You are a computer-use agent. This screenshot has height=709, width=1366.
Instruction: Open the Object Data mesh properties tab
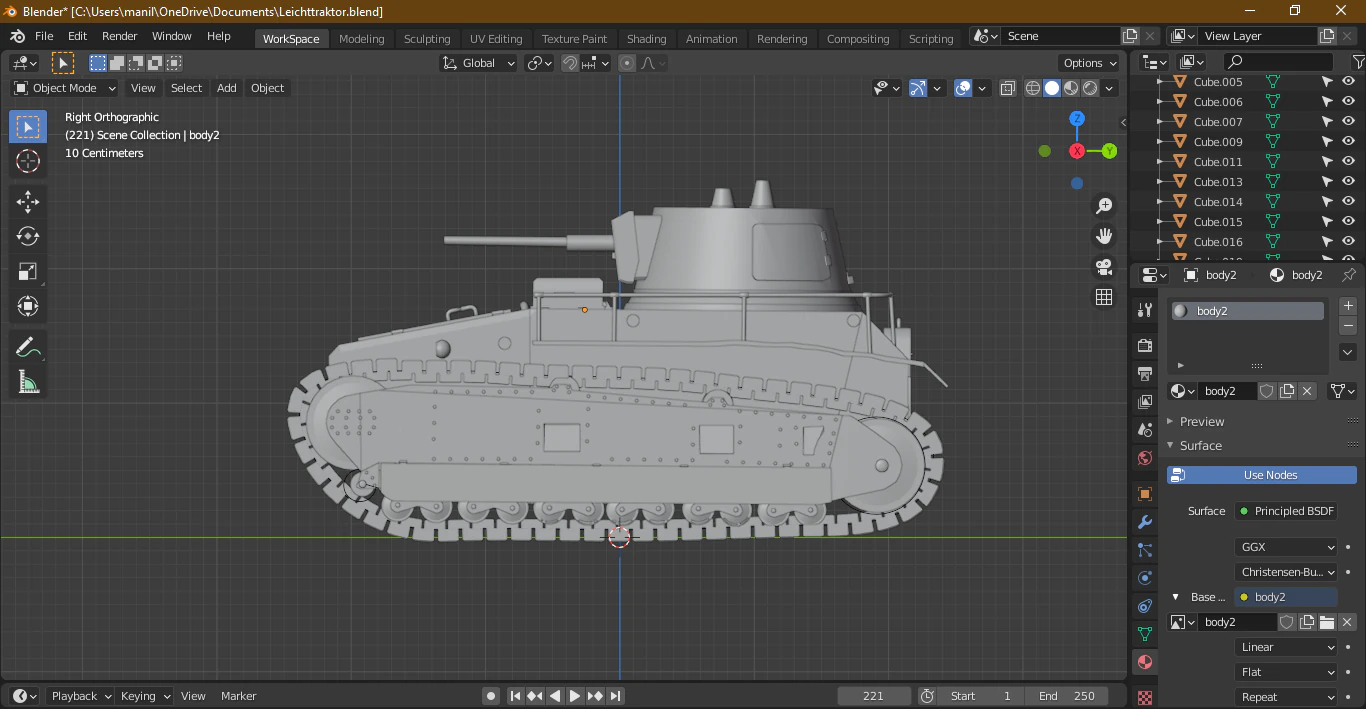coord(1145,634)
